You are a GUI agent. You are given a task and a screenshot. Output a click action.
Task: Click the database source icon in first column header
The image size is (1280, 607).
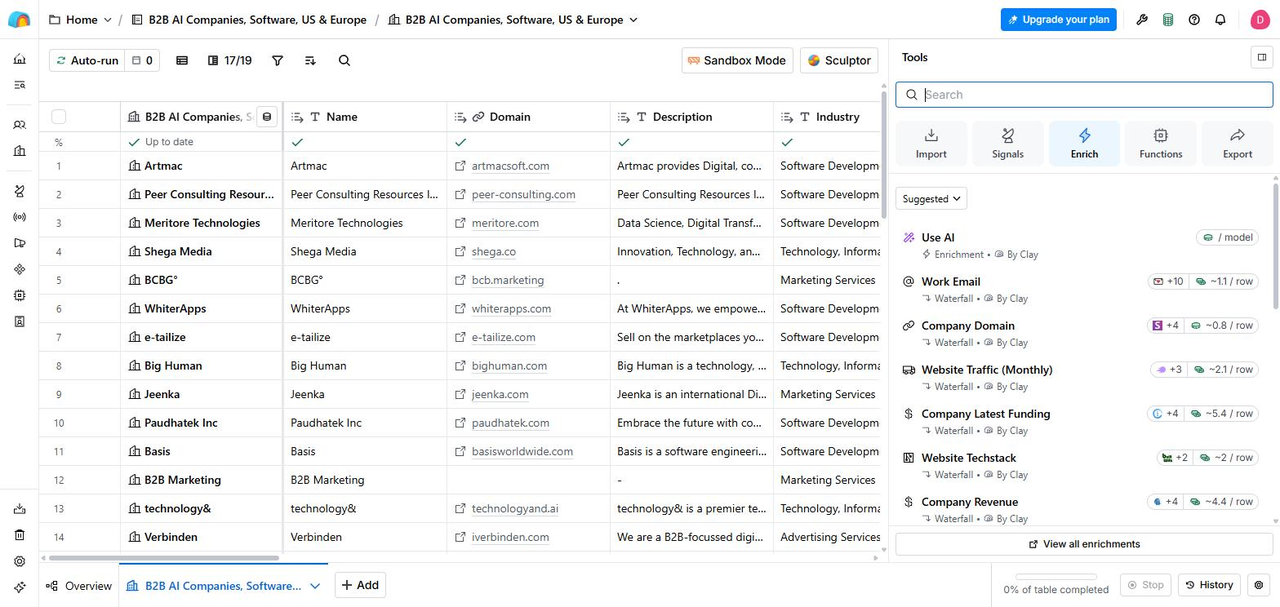[x=266, y=117]
